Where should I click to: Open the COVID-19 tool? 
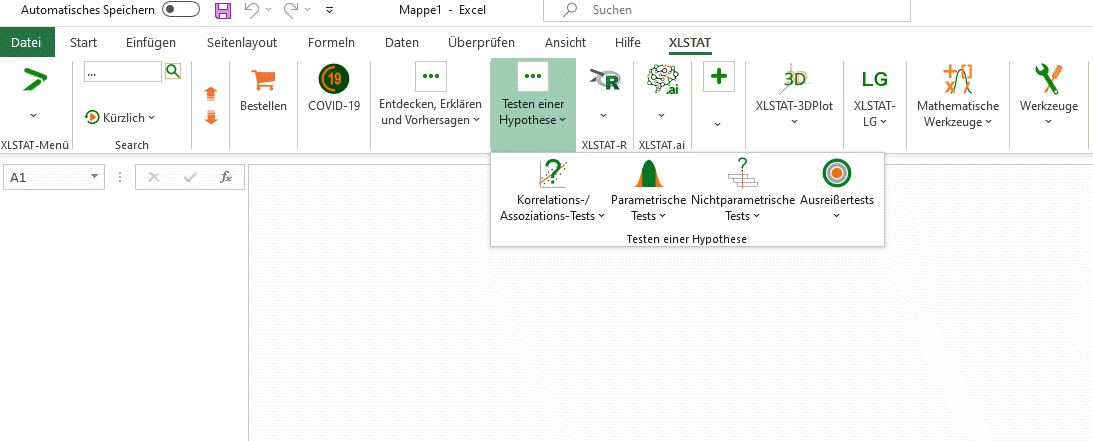(x=335, y=90)
